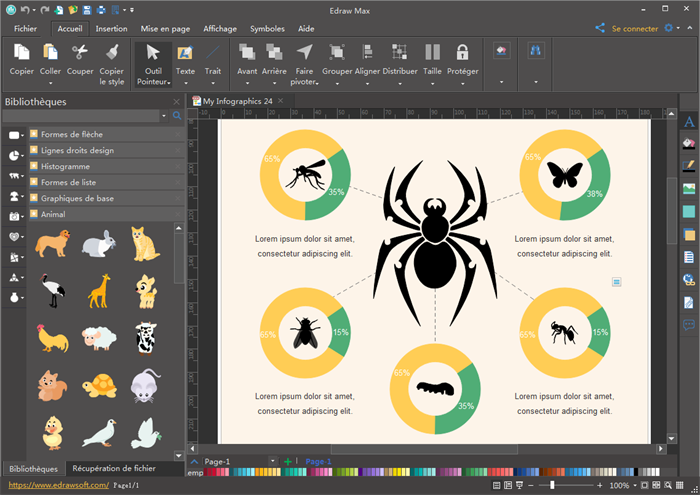Click Copier le style paintbrush icon
This screenshot has height=495, width=700.
pyautogui.click(x=112, y=52)
